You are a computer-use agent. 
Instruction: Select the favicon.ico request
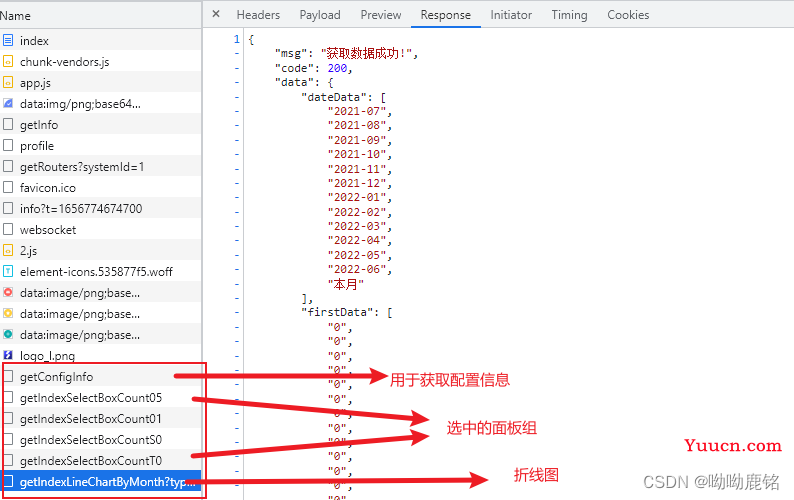point(100,187)
